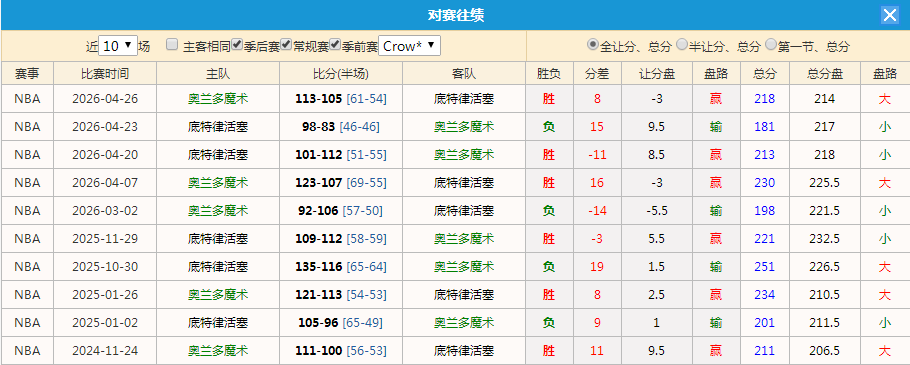Click the 232.5 total line value
Screen dimensions: 910x365
(824, 238)
